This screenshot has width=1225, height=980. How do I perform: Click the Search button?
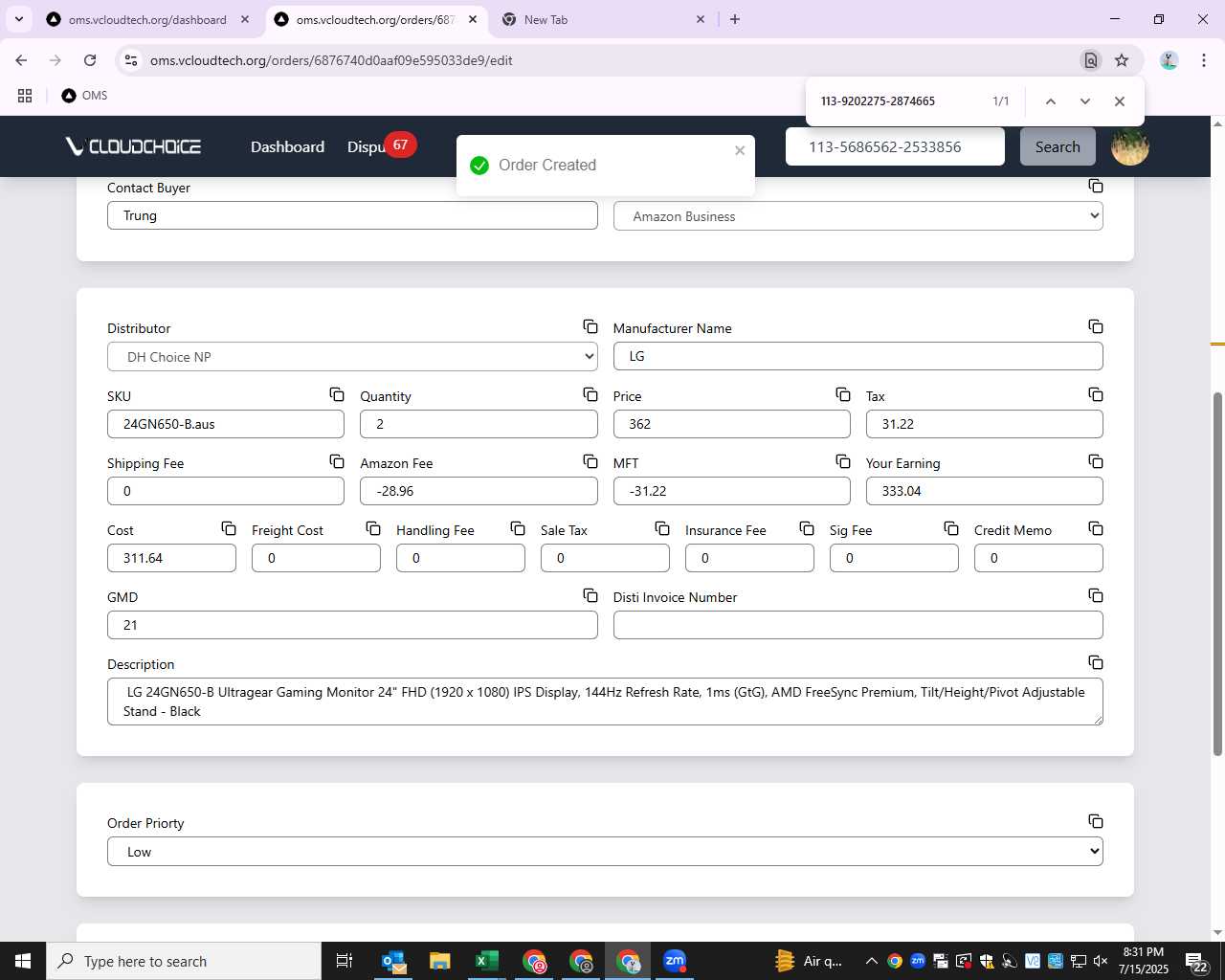(x=1058, y=146)
